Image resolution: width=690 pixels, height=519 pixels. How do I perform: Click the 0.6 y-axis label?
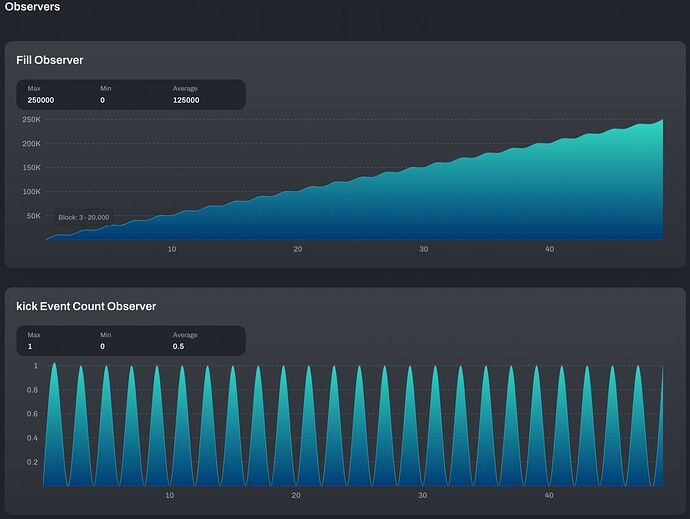pyautogui.click(x=33, y=414)
